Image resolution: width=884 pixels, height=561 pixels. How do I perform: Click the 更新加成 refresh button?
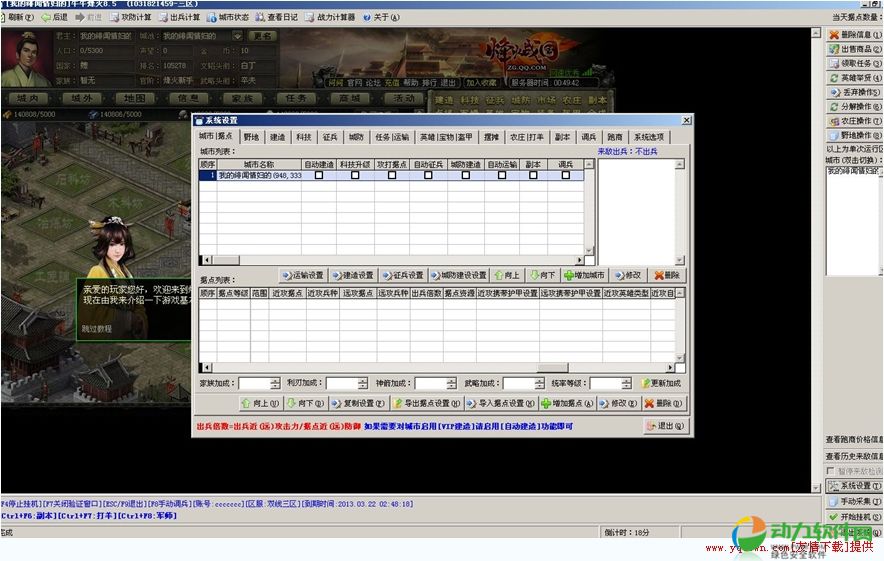pos(661,383)
